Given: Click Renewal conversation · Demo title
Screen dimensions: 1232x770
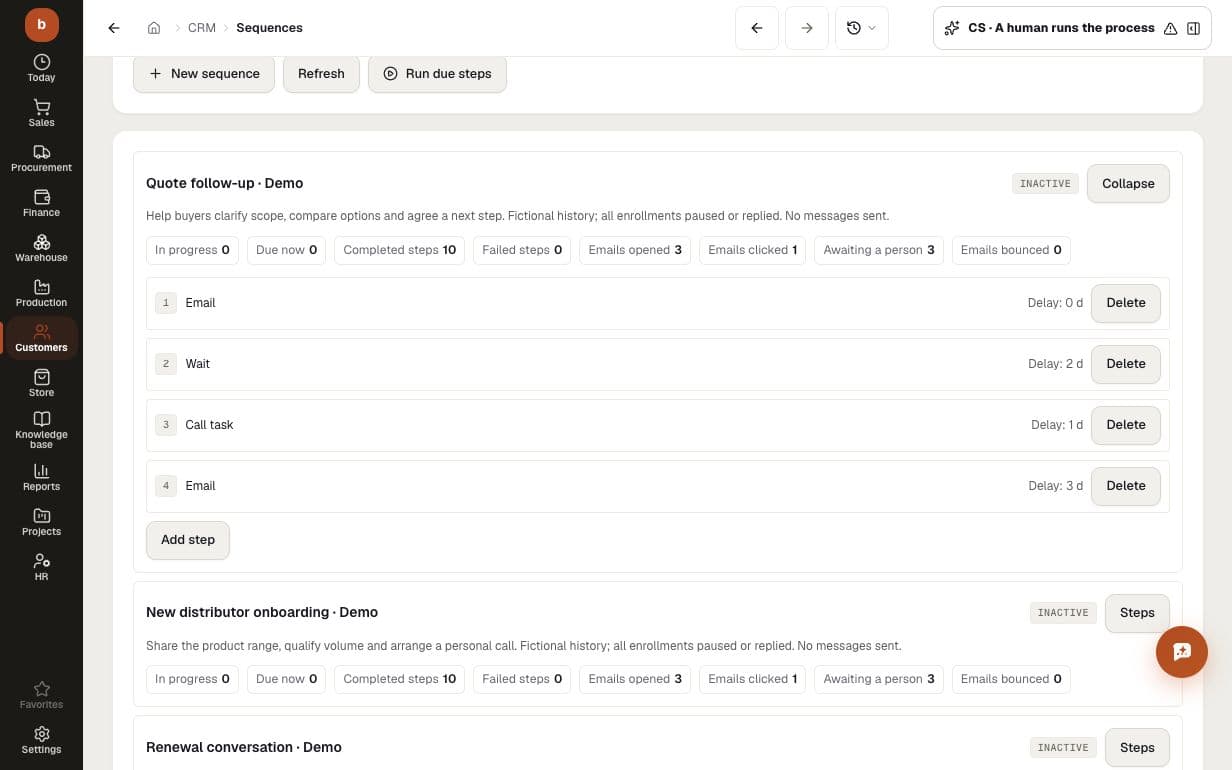Looking at the screenshot, I should [244, 747].
